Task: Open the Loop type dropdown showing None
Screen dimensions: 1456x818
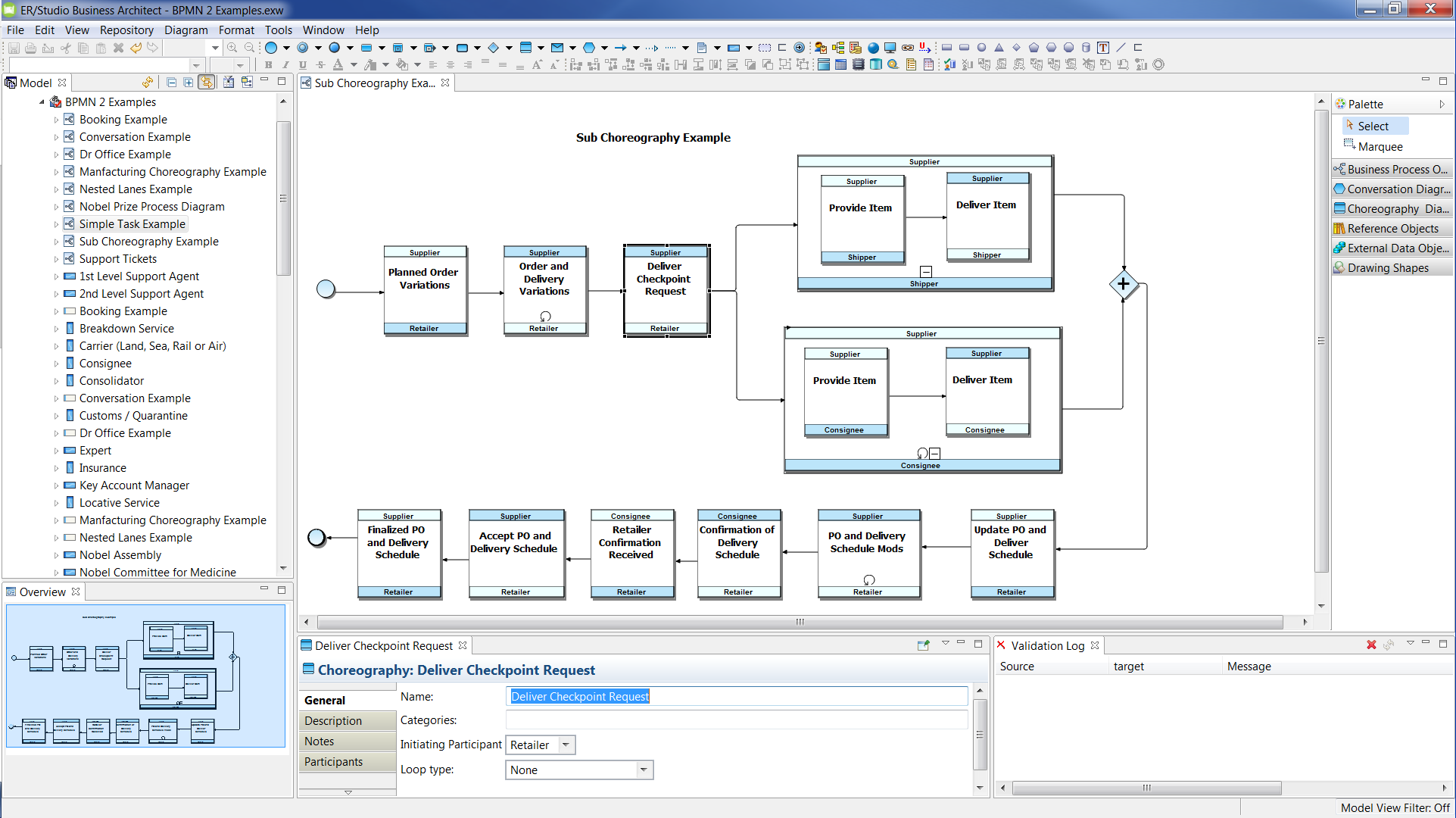Action: pos(642,770)
